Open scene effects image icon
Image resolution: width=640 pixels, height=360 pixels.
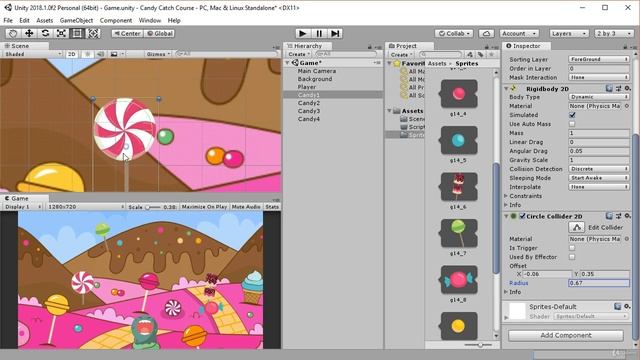tap(114, 54)
